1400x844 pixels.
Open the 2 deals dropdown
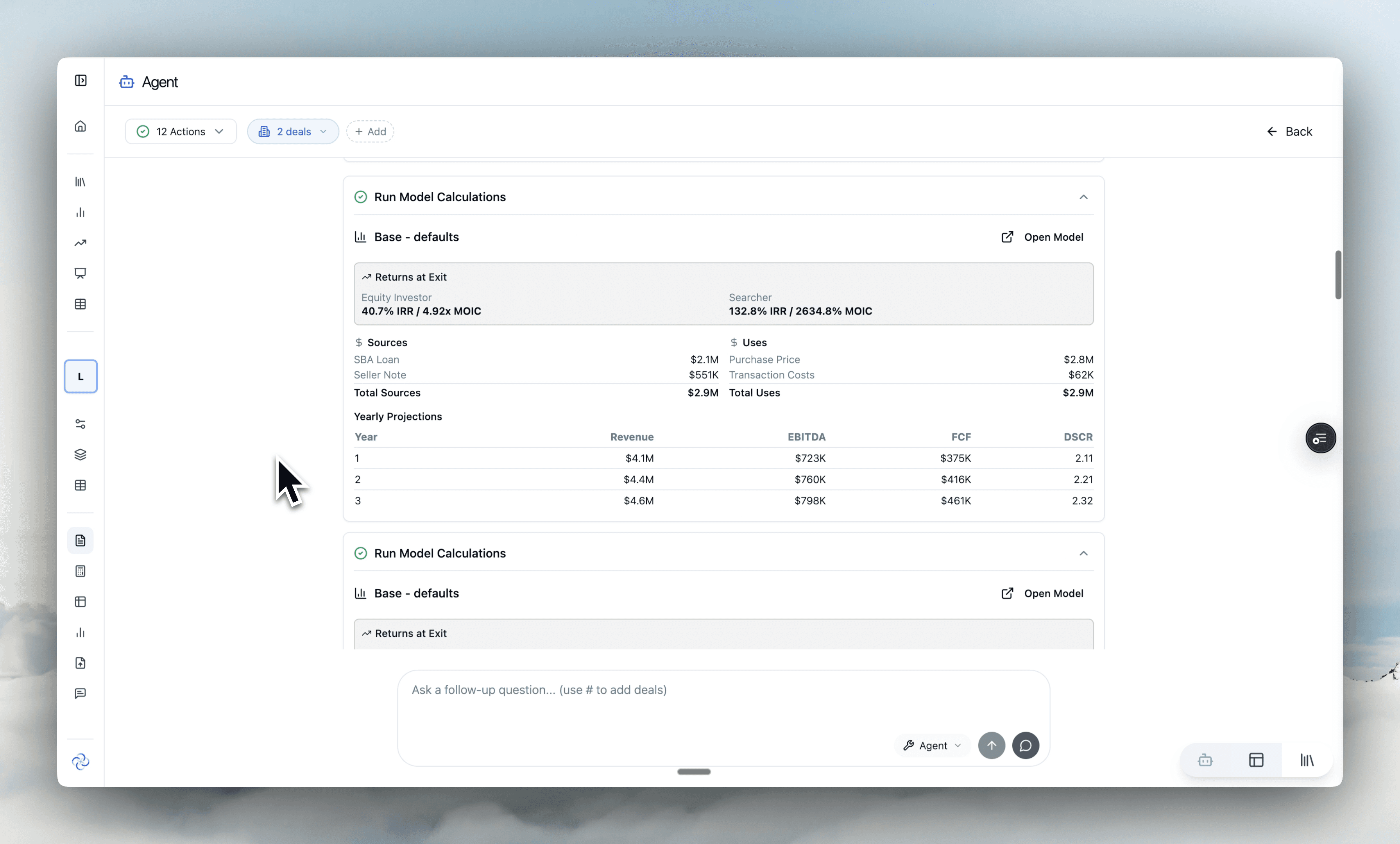[293, 131]
